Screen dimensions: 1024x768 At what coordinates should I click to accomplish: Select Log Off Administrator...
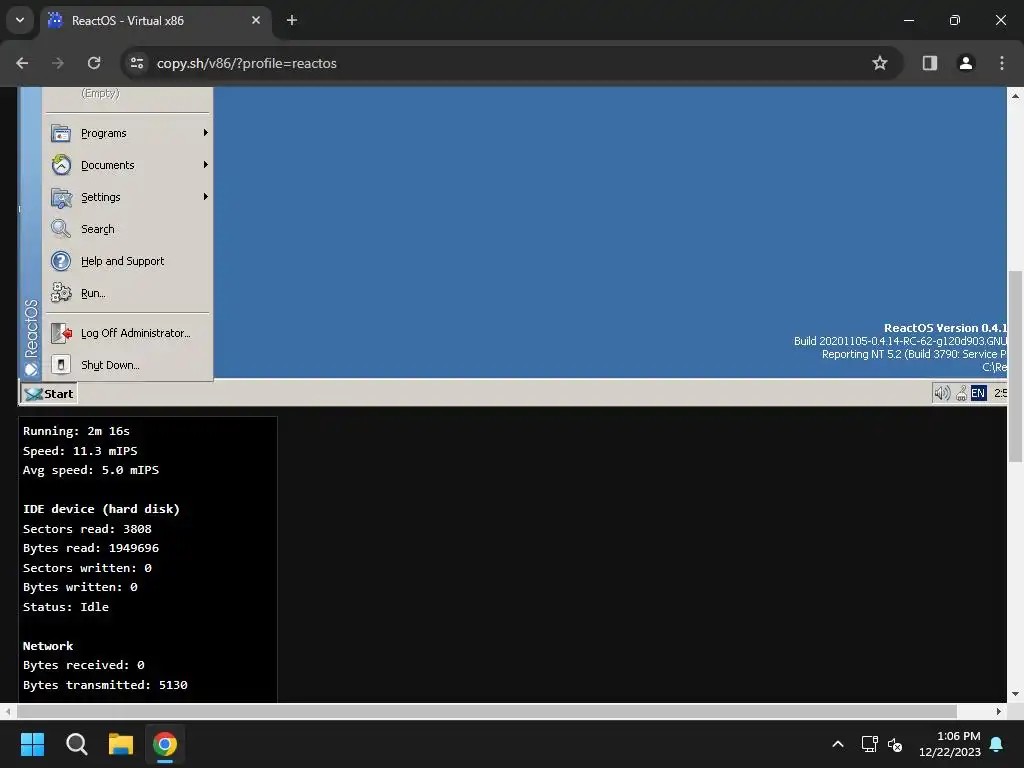129,333
